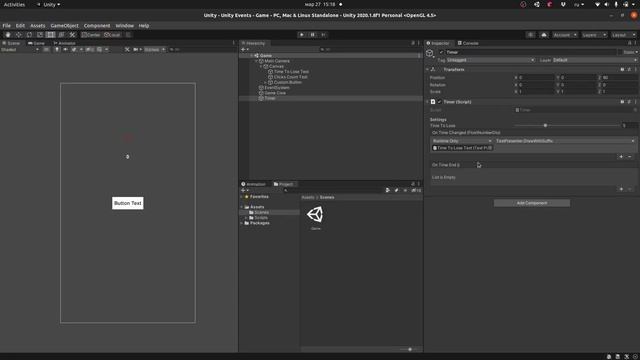Open the Layout dropdown
The image size is (640, 360).
pos(624,35)
